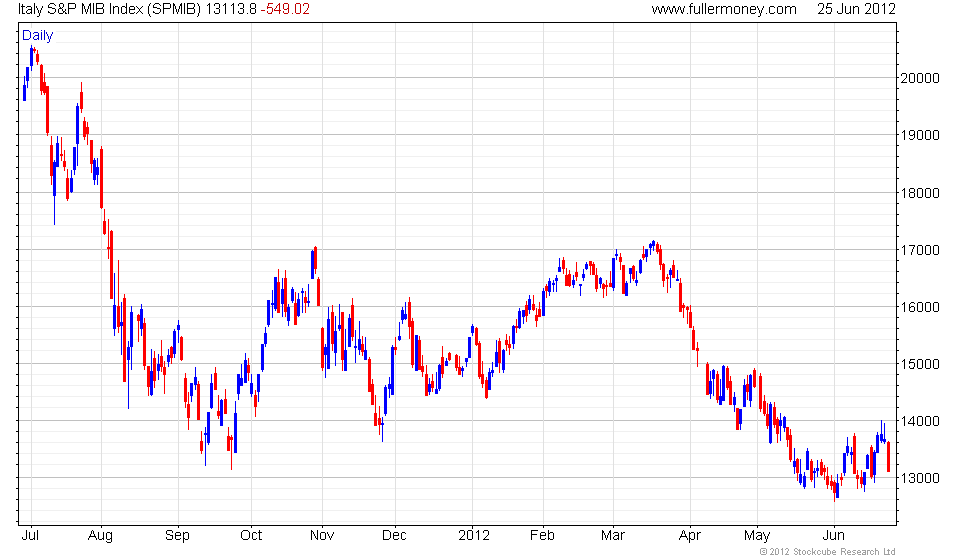Click the May month axis label
Image resolution: width=980 pixels, height=560 pixels.
(757, 536)
